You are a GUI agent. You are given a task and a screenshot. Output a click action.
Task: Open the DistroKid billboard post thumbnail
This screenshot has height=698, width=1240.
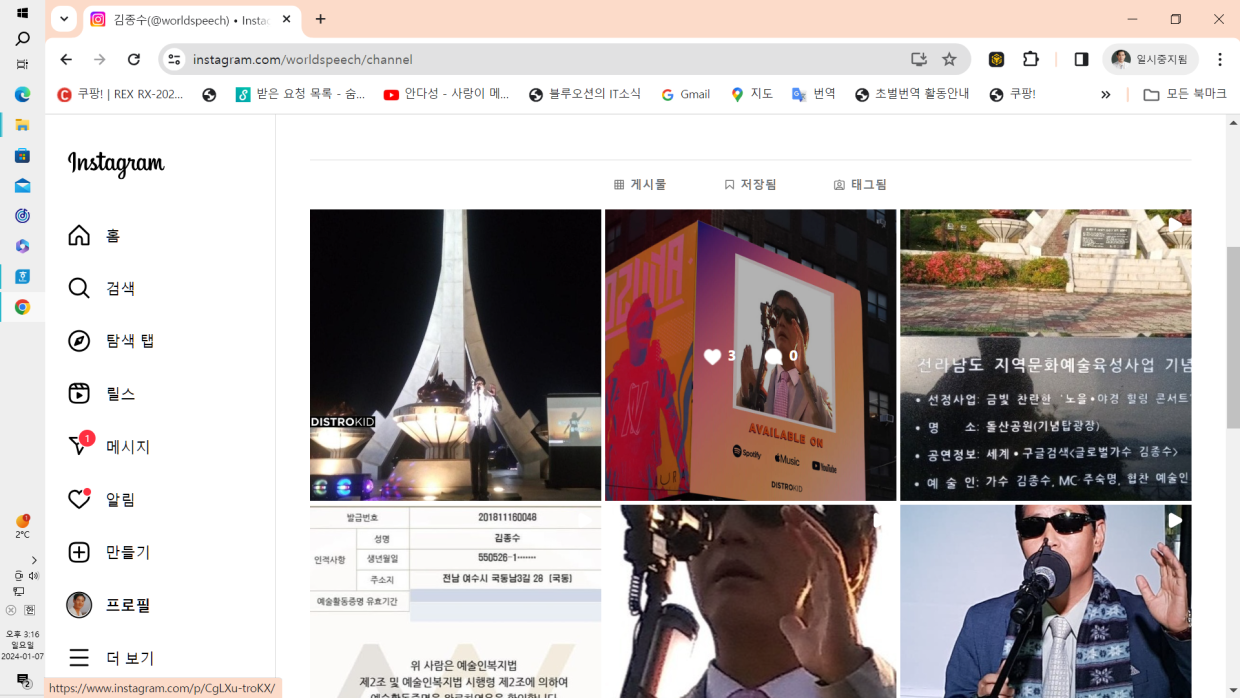pos(750,355)
